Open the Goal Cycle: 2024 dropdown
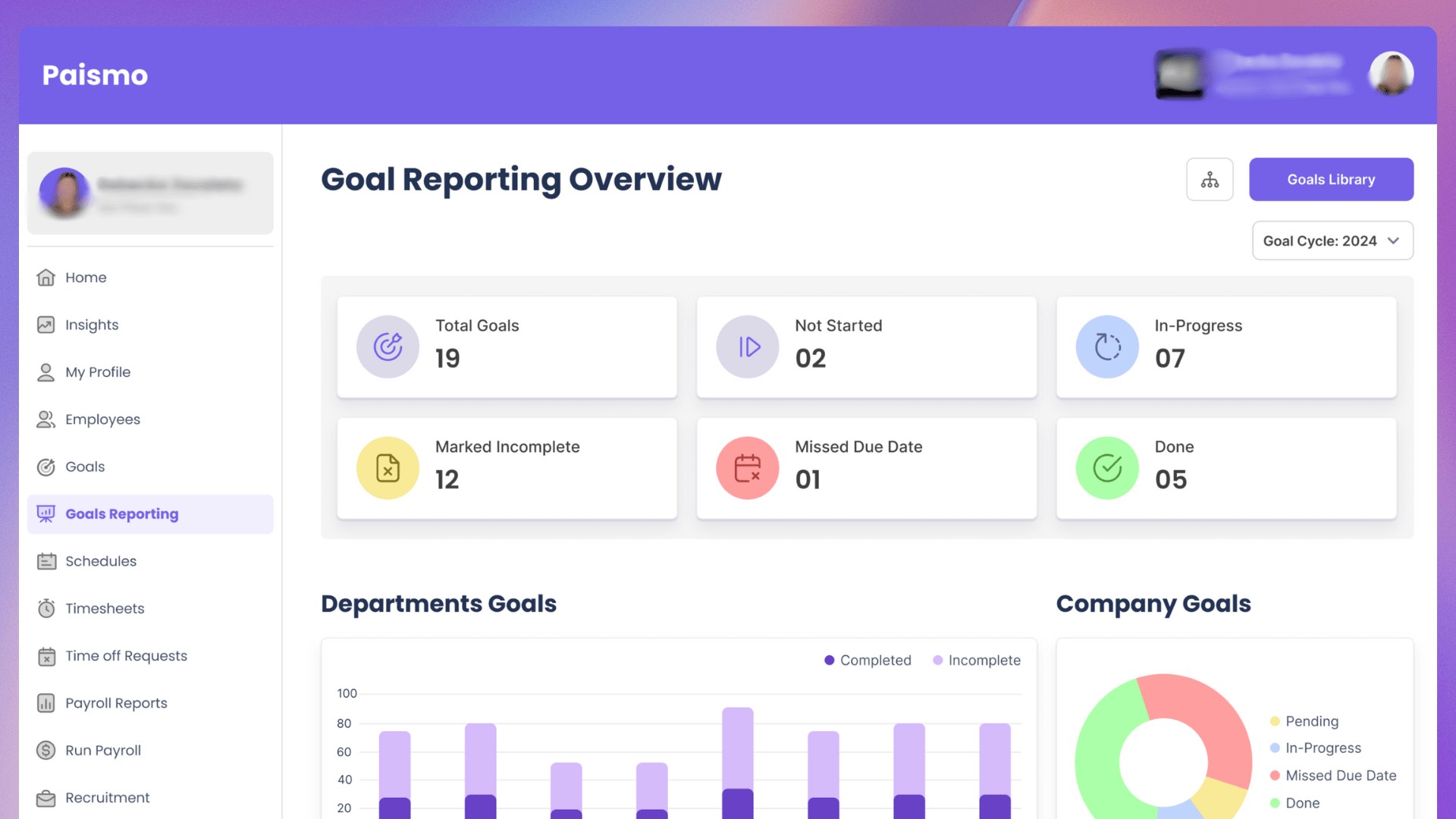Viewport: 1456px width, 819px height. [1319, 240]
